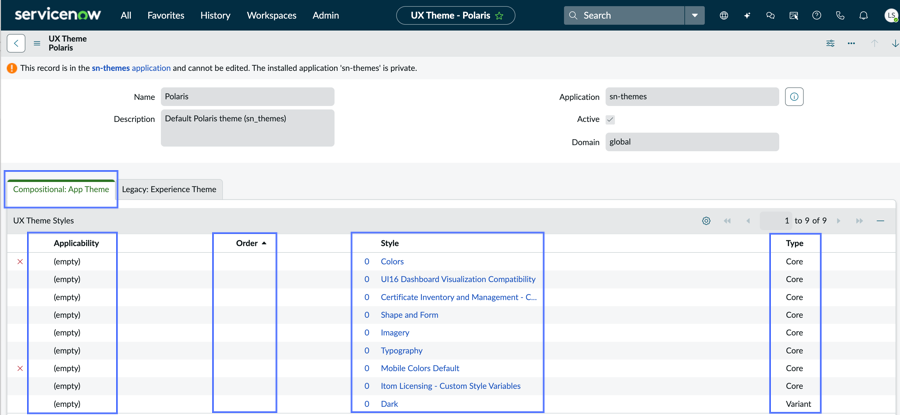900x415 pixels.
Task: Open the form context hamburger menu
Action: [37, 43]
